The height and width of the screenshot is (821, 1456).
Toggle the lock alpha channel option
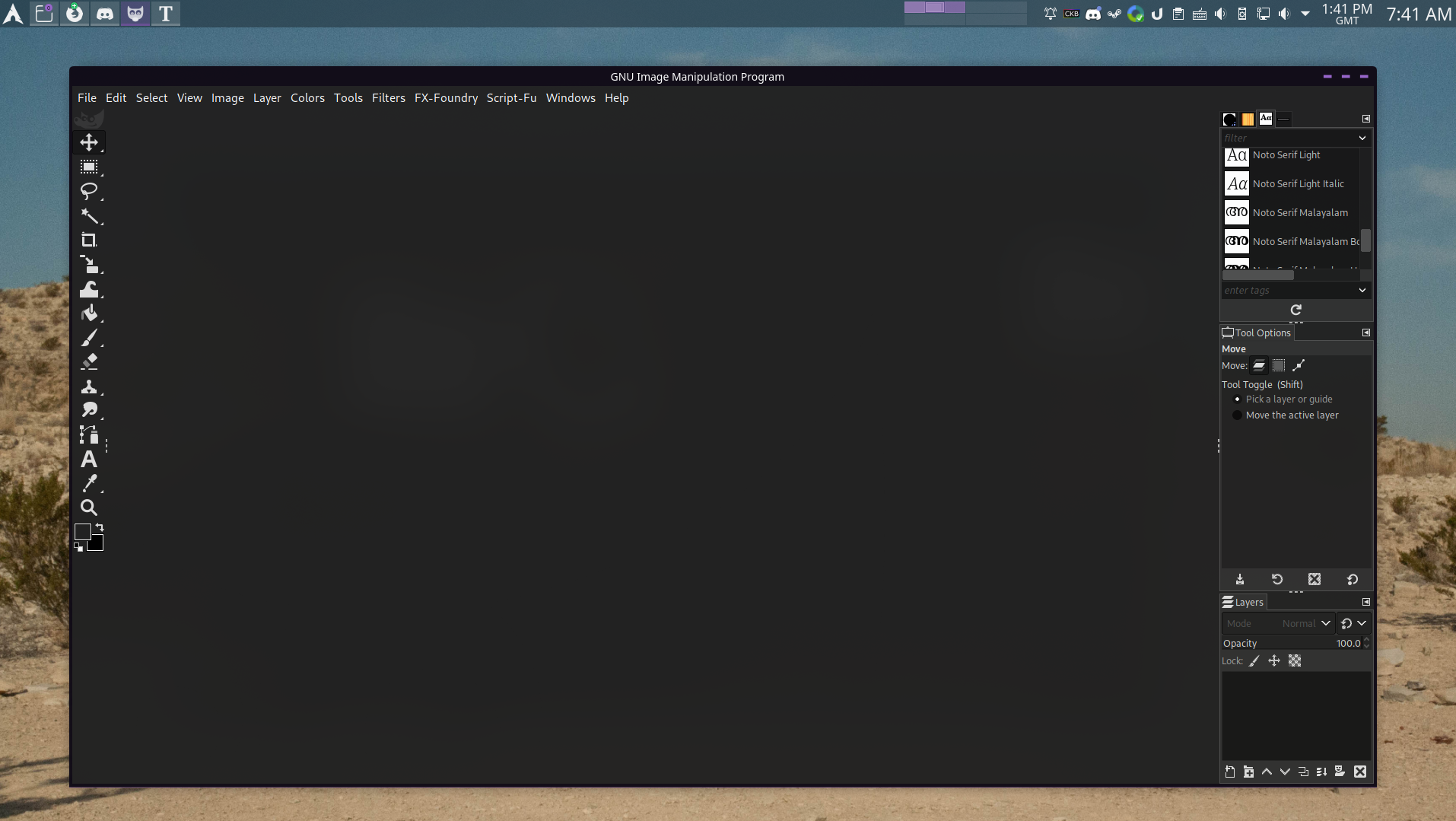pos(1295,661)
